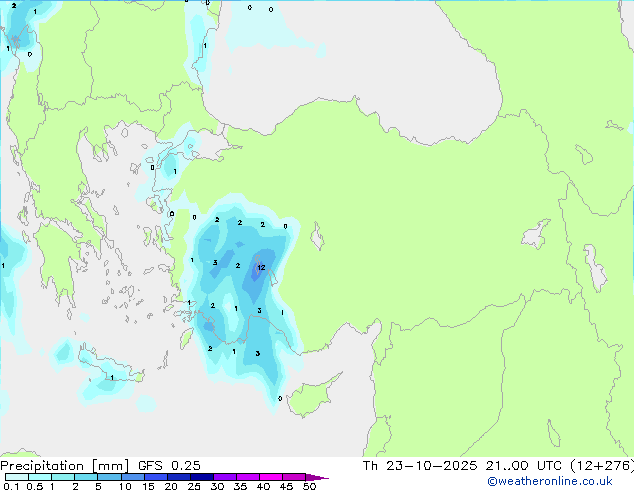Select the 40–45 mm magenta swatch
The width and height of the screenshot is (634, 490).
point(271,477)
